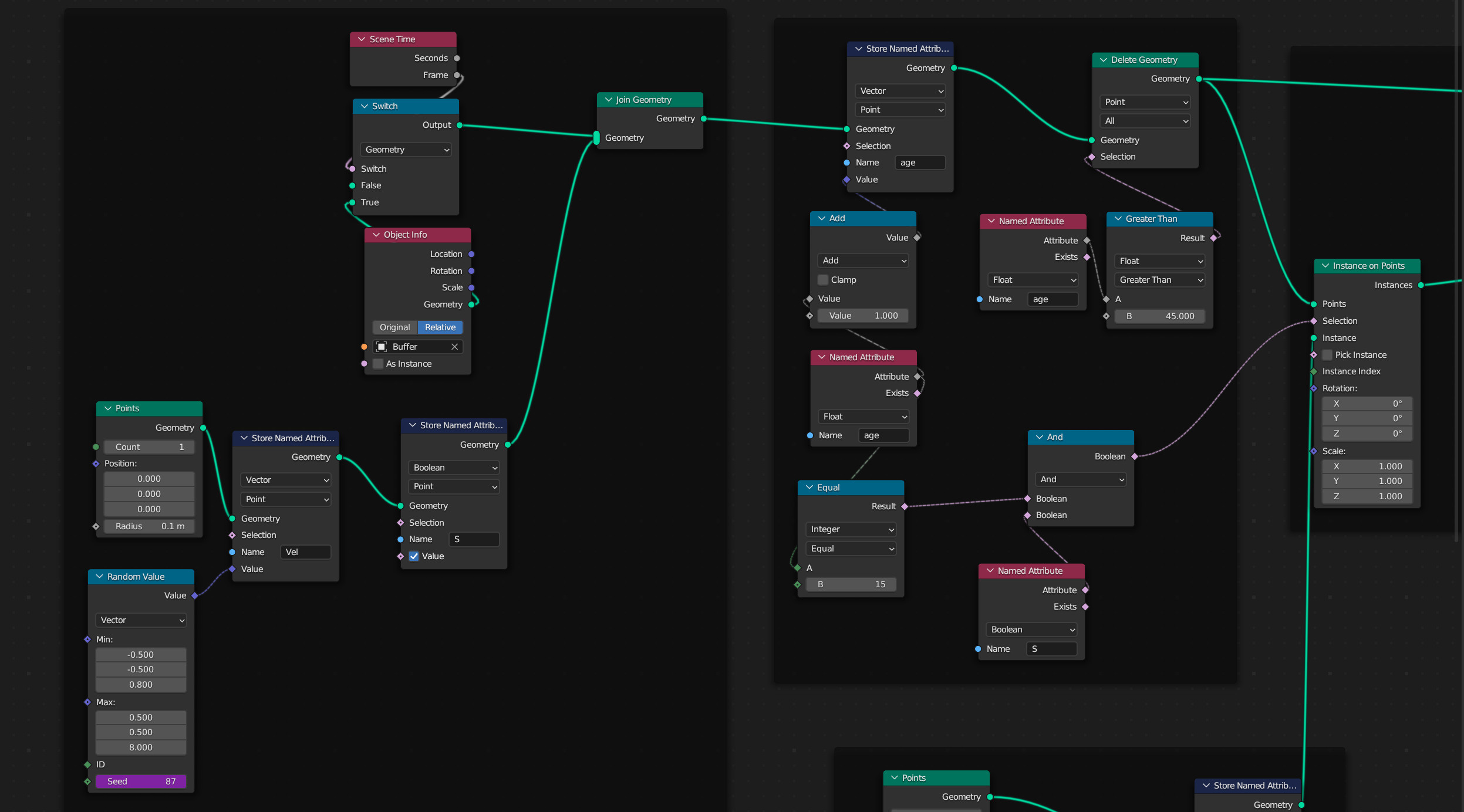The image size is (1464, 812).
Task: Select Original transform space button
Action: coord(395,327)
